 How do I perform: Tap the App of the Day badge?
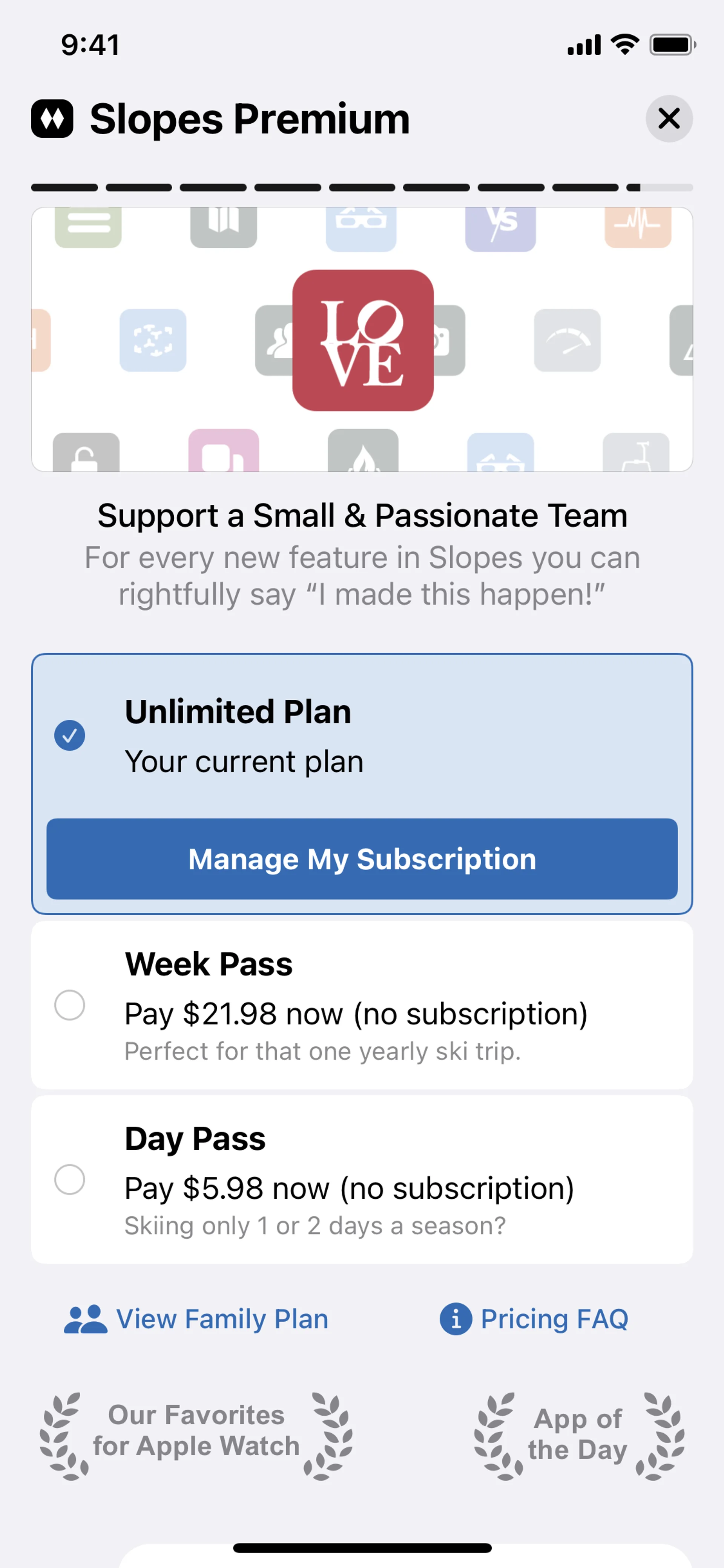578,1435
